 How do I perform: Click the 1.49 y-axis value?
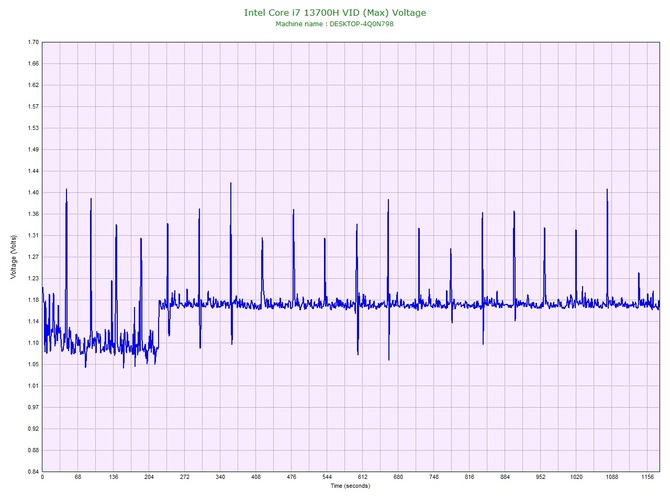coord(33,150)
